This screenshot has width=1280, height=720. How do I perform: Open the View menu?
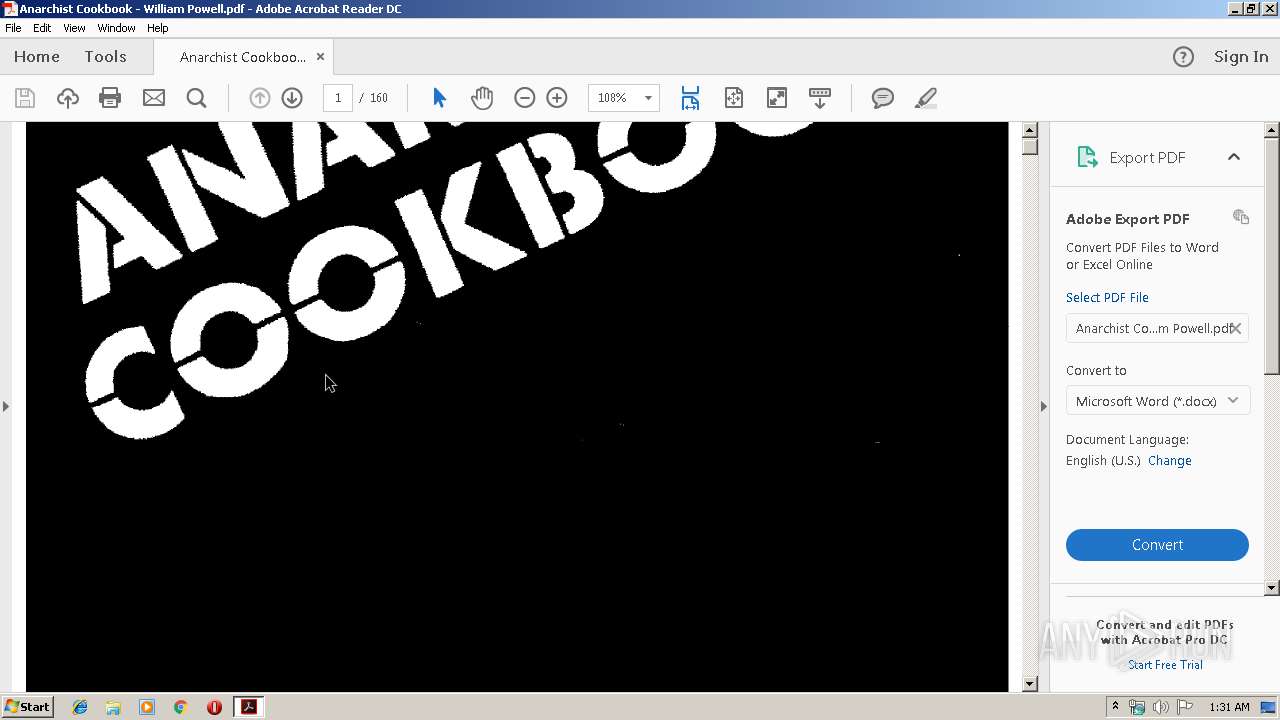coord(74,28)
